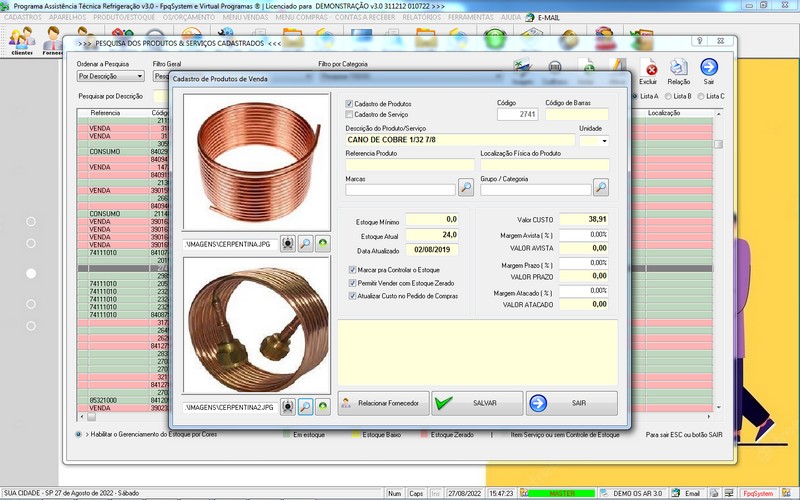Open the Marcas search magnifier
Viewport: 800px width, 500px height.
click(466, 187)
